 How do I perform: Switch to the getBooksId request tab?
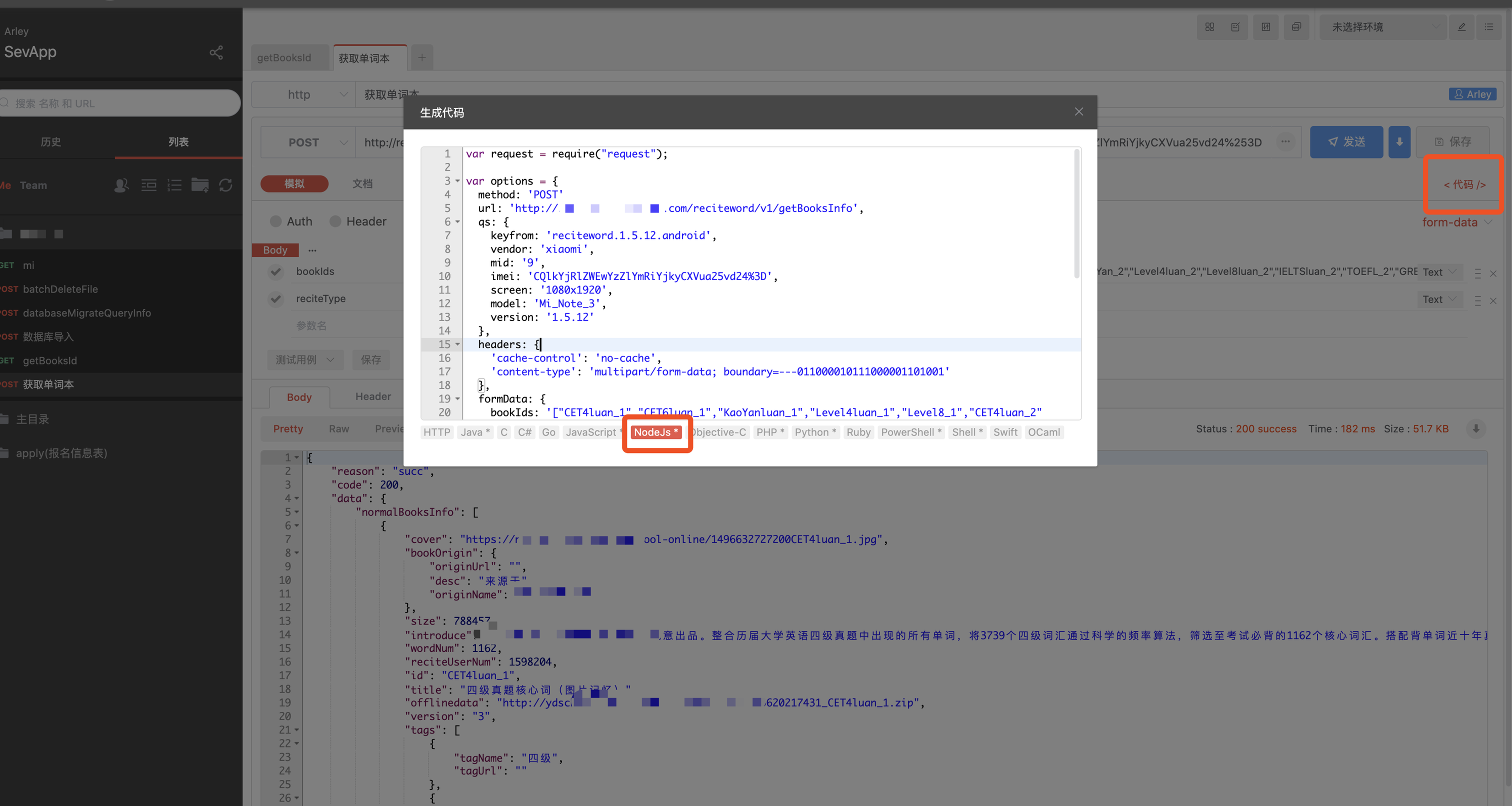284,57
